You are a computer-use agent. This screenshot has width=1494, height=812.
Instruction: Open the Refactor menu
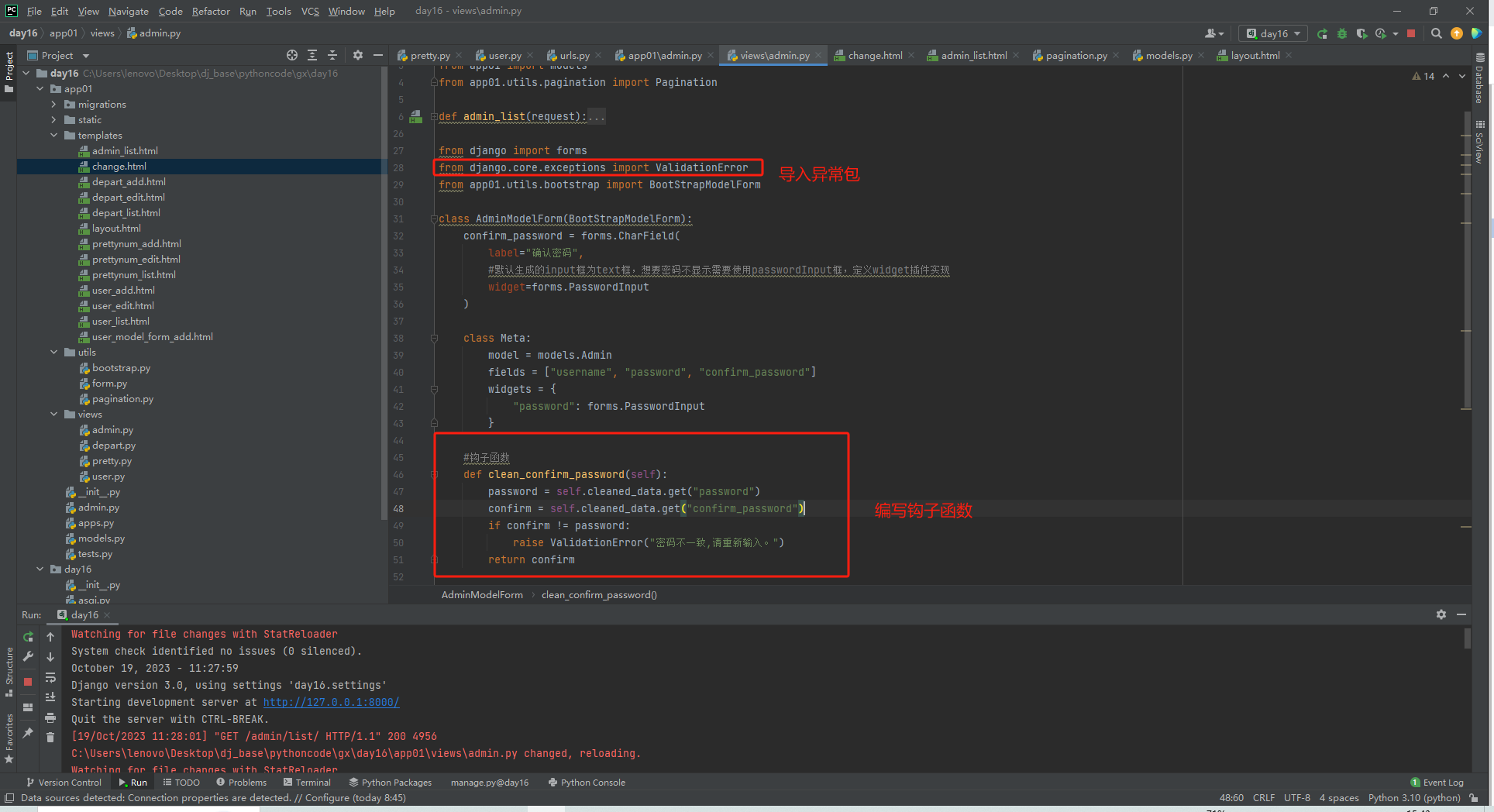click(x=211, y=11)
